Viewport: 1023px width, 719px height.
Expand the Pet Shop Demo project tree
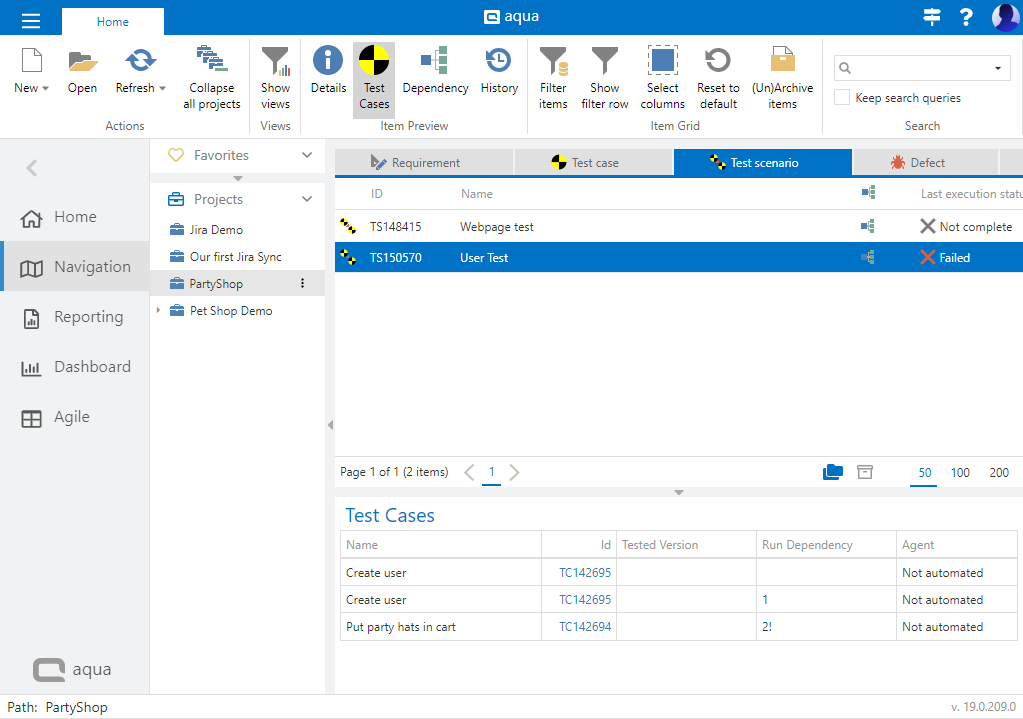(x=157, y=311)
